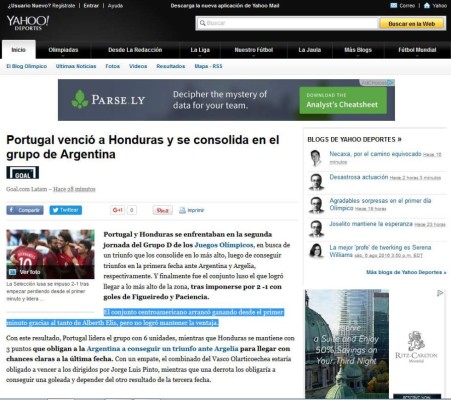451x400 pixels.
Task: Click the Ritz-Carlton suite ad image
Action: pyautogui.click(x=347, y=343)
